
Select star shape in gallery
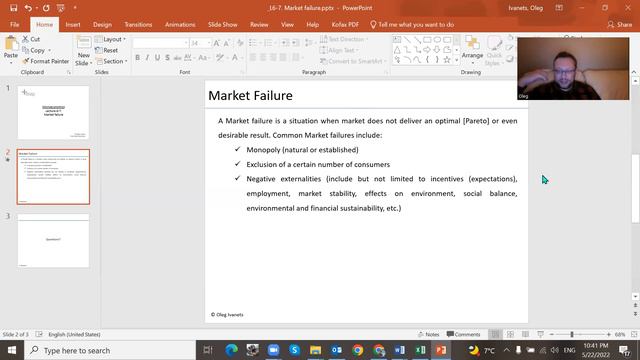pyautogui.click(x=447, y=60)
